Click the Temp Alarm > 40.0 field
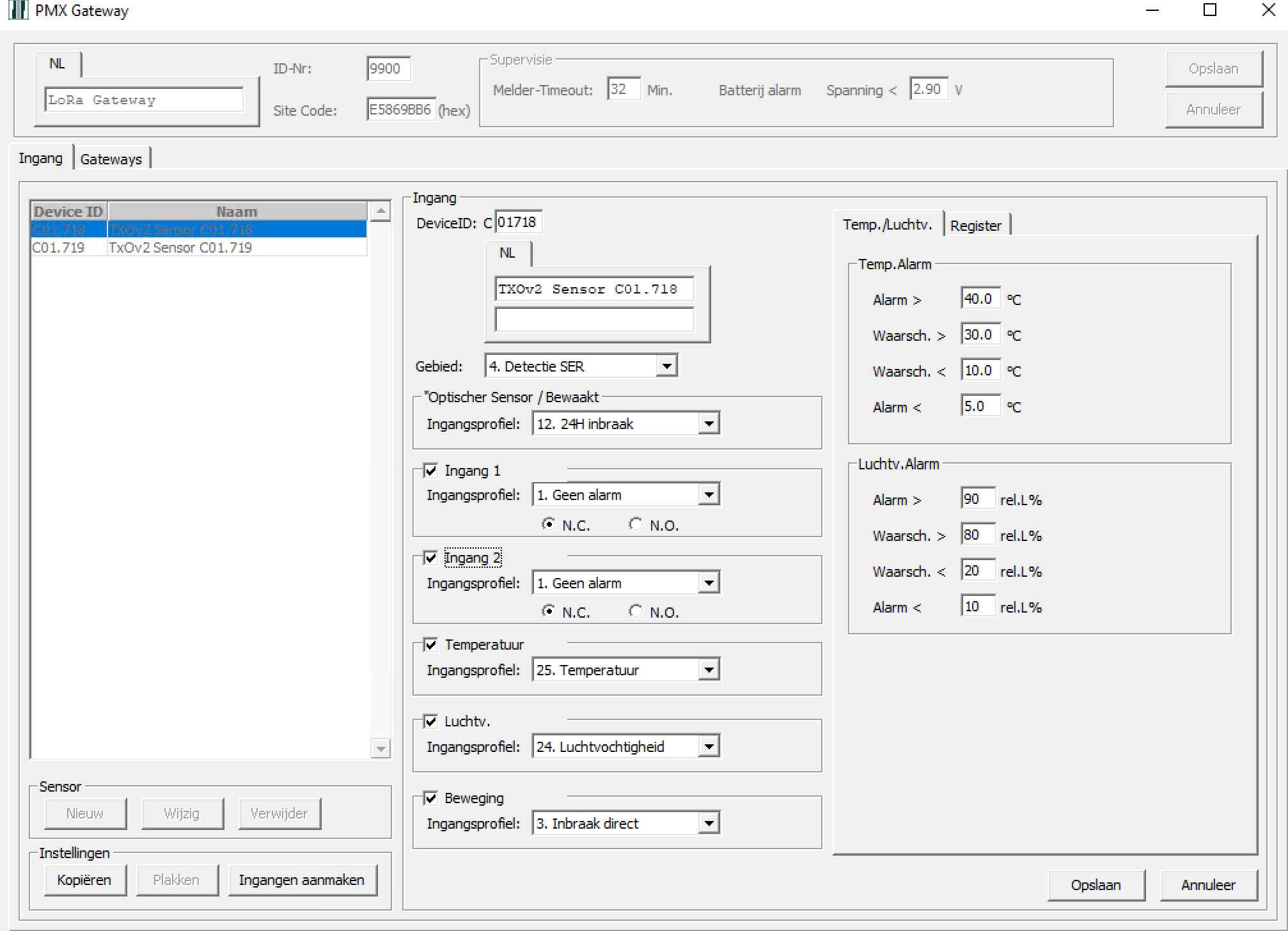The image size is (1288, 931). pos(979,299)
